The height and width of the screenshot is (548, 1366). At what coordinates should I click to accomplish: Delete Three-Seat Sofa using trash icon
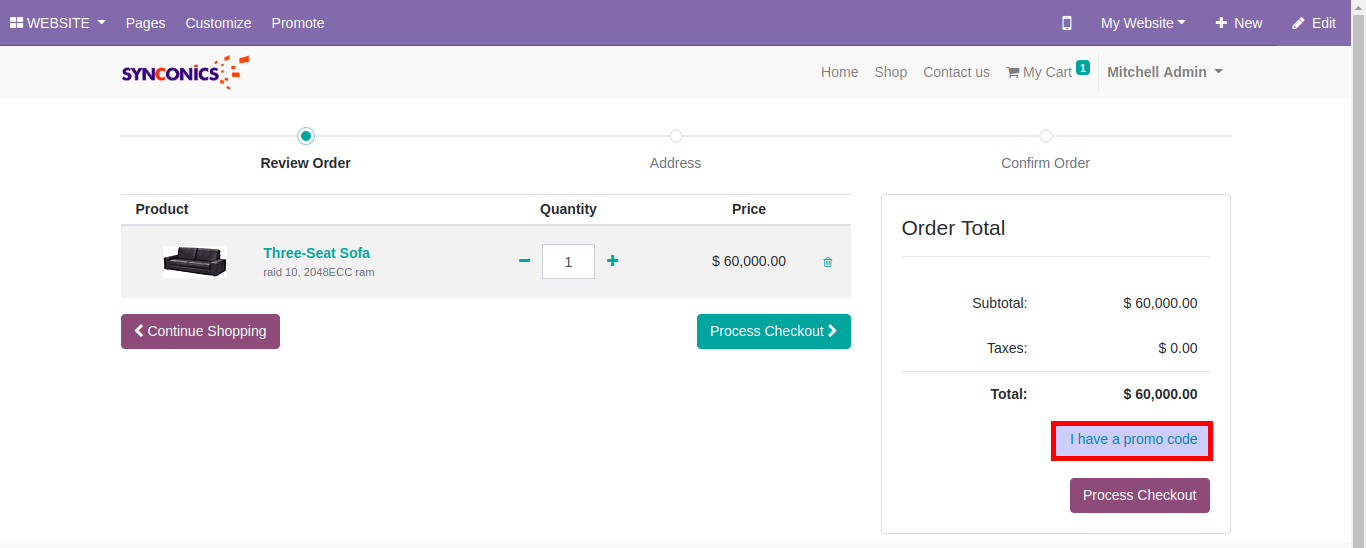coord(827,262)
